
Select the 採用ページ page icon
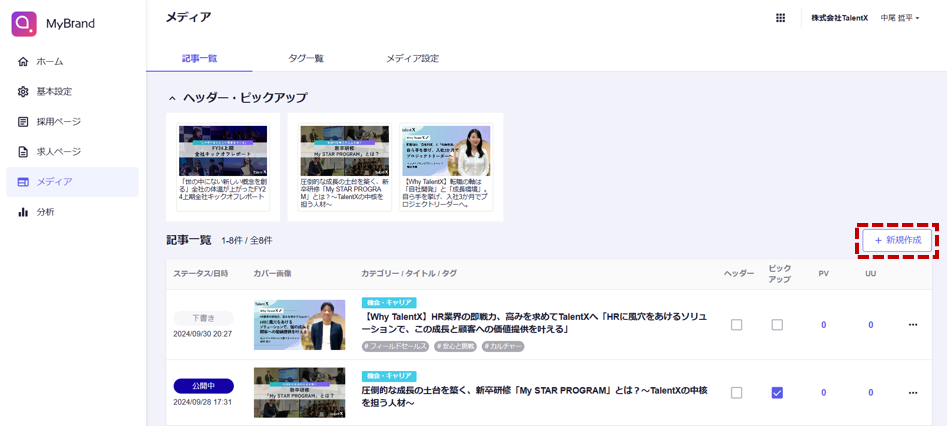23,122
